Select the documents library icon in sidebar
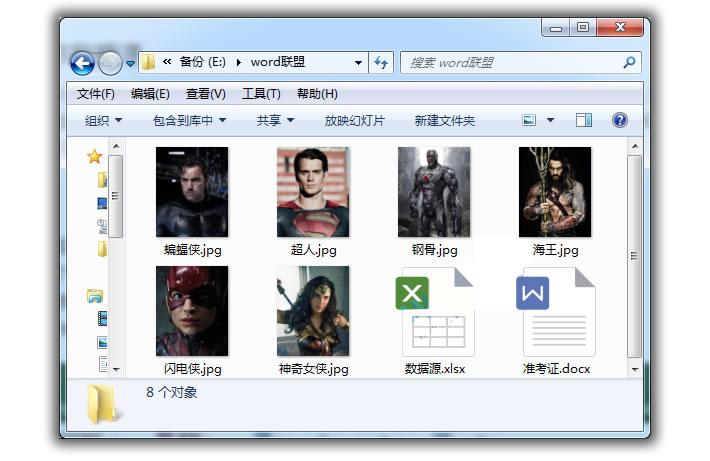Image resolution: width=710 pixels, height=461 pixels. (103, 364)
